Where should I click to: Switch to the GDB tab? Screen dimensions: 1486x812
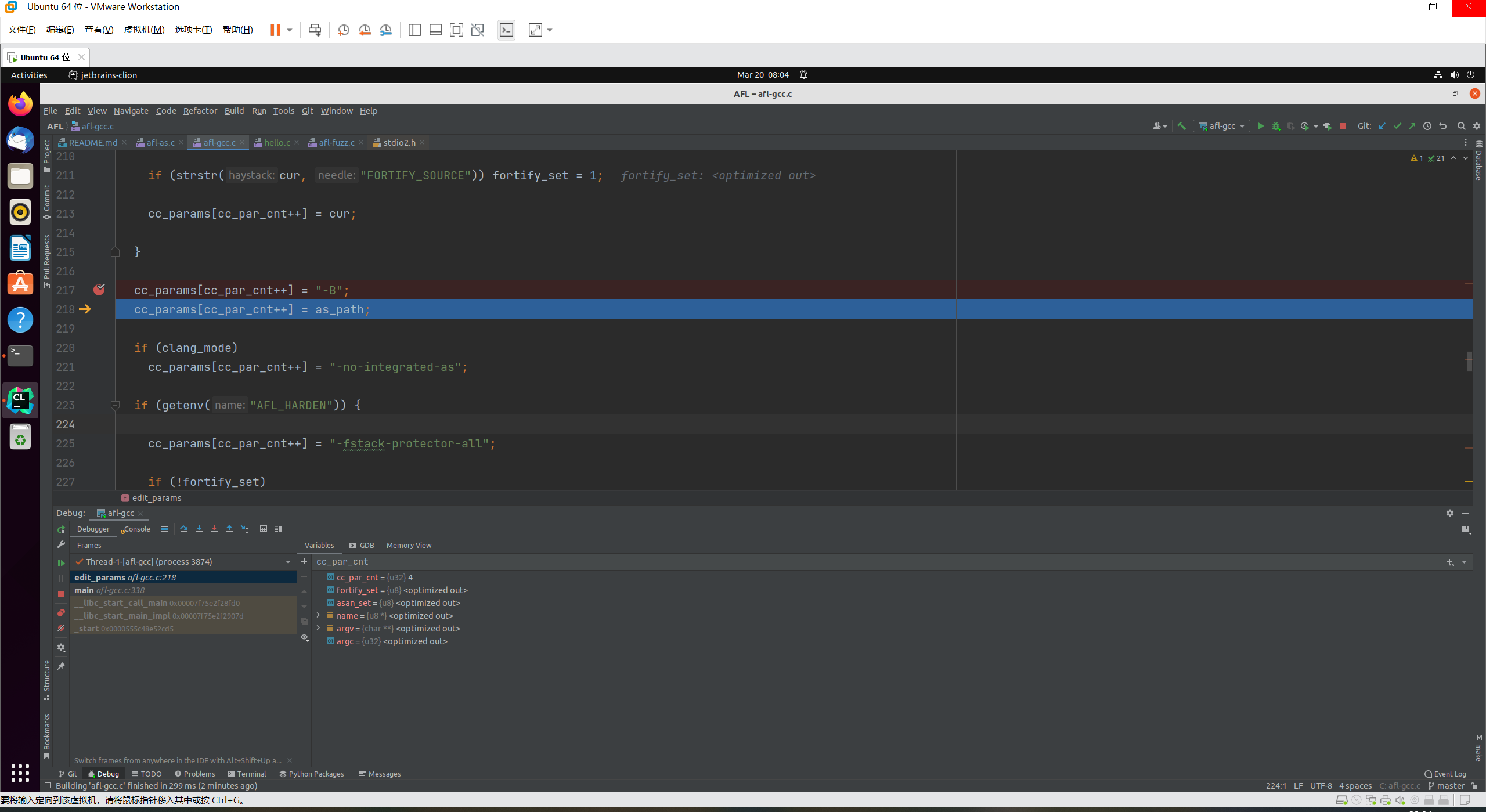[362, 546]
